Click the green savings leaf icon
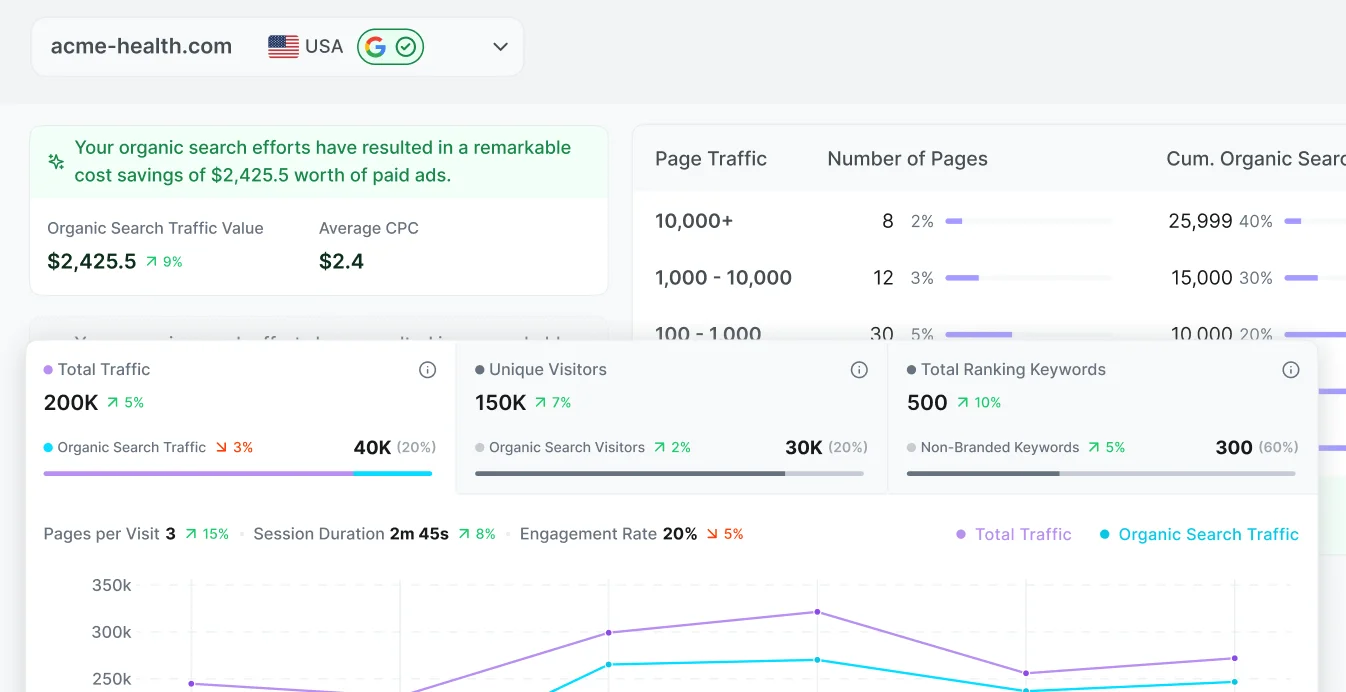 pyautogui.click(x=56, y=160)
